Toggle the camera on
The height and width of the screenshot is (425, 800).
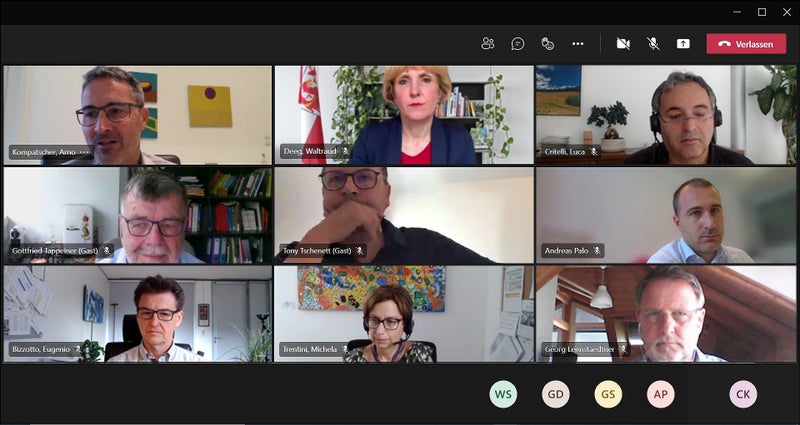point(623,44)
